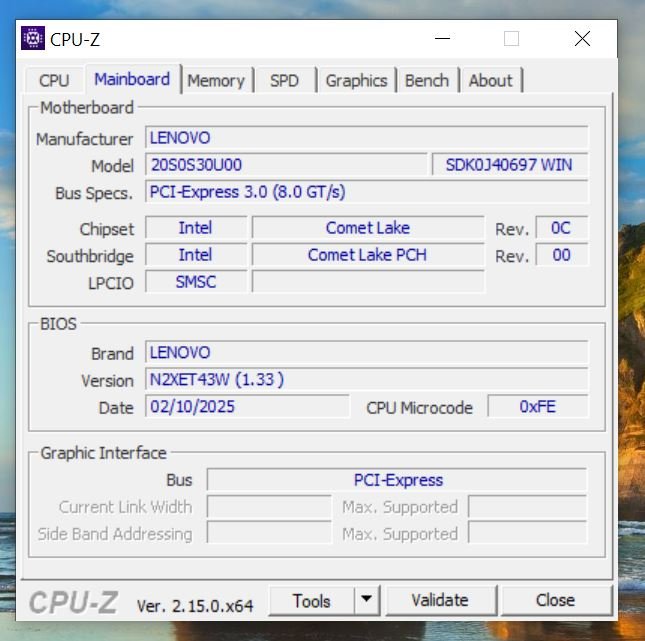Click the Graphic Interface Bus PCI-Express field
This screenshot has height=641, width=645.
tap(397, 480)
